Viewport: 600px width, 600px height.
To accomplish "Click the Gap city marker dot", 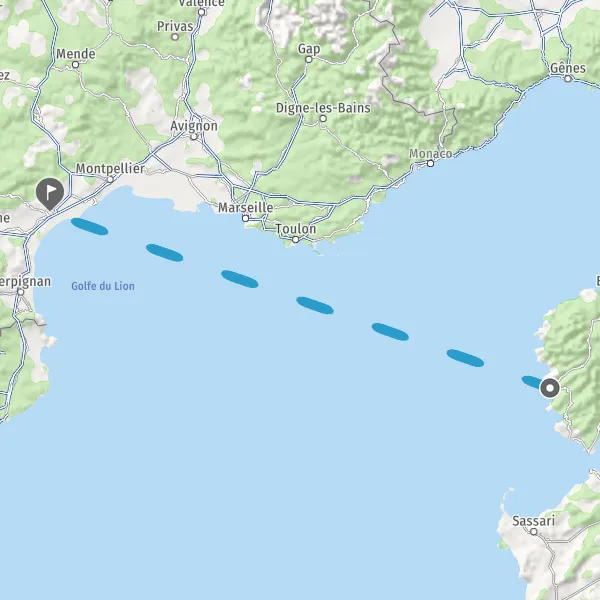I will point(309,60).
